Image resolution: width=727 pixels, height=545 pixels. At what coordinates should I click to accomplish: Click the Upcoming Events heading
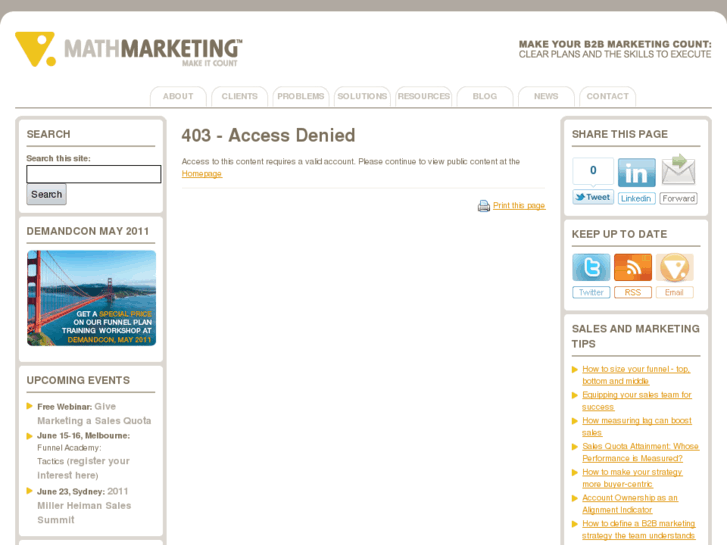click(x=78, y=380)
